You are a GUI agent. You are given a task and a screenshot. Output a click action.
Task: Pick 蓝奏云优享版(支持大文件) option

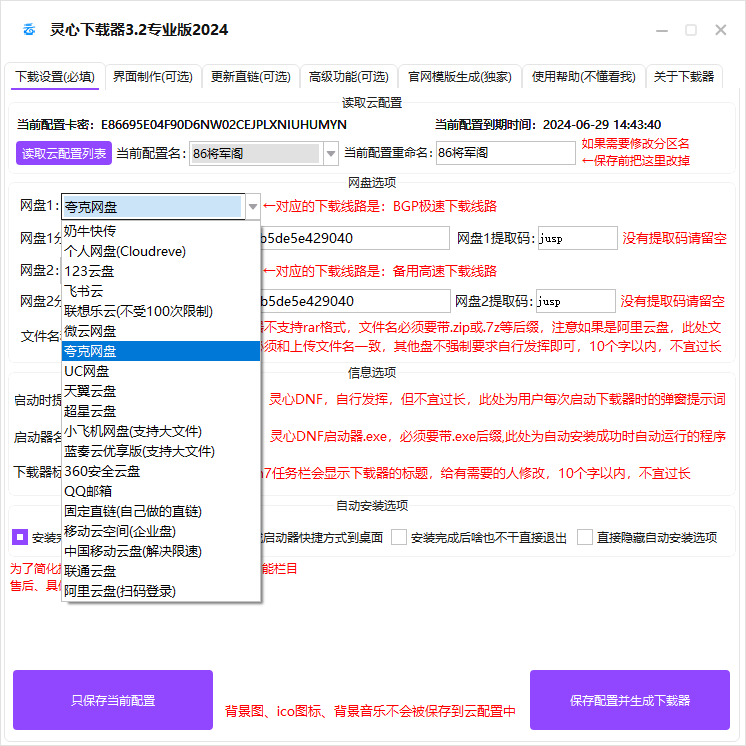click(x=139, y=451)
